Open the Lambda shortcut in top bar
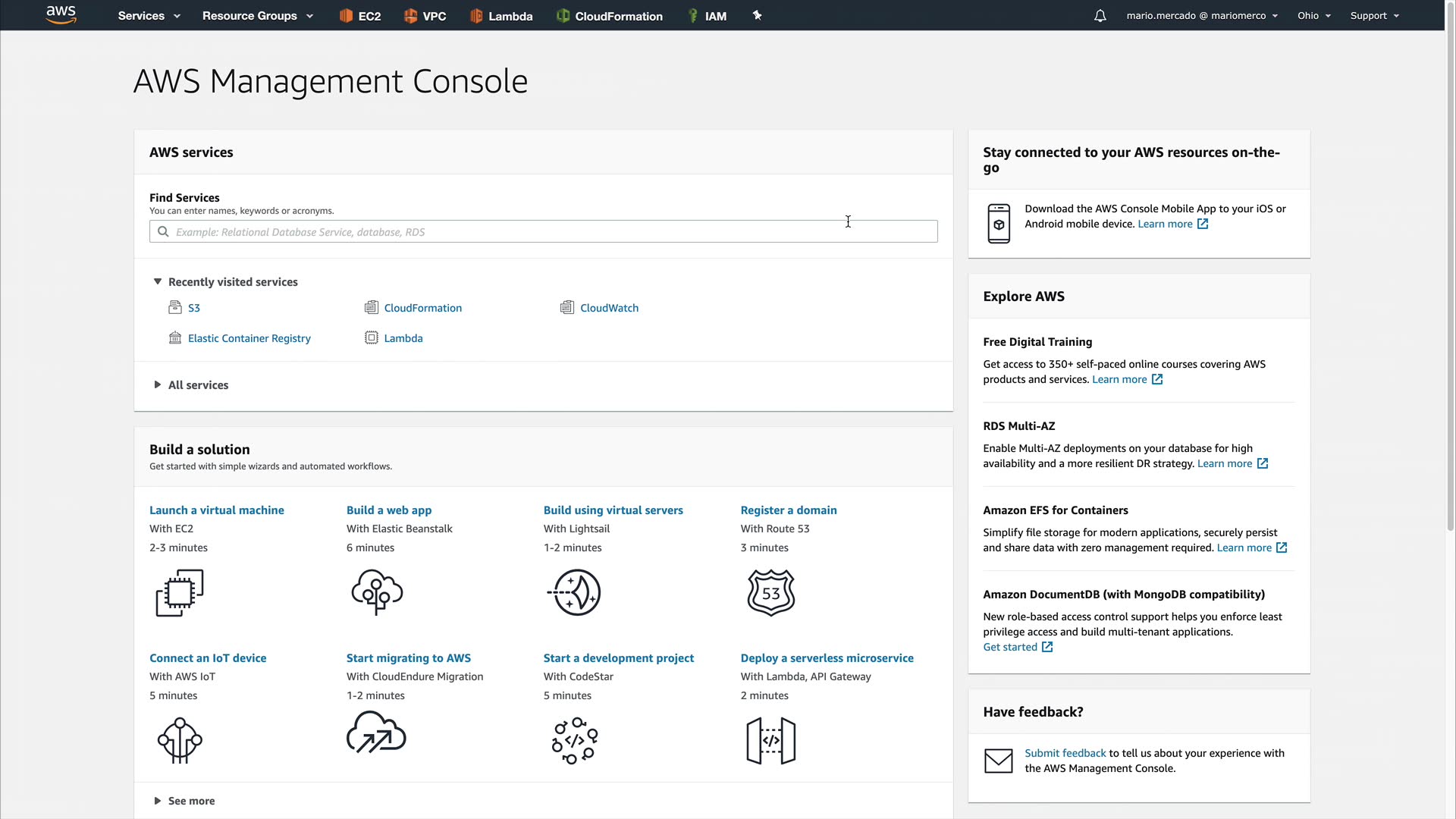1456x819 pixels. click(501, 16)
